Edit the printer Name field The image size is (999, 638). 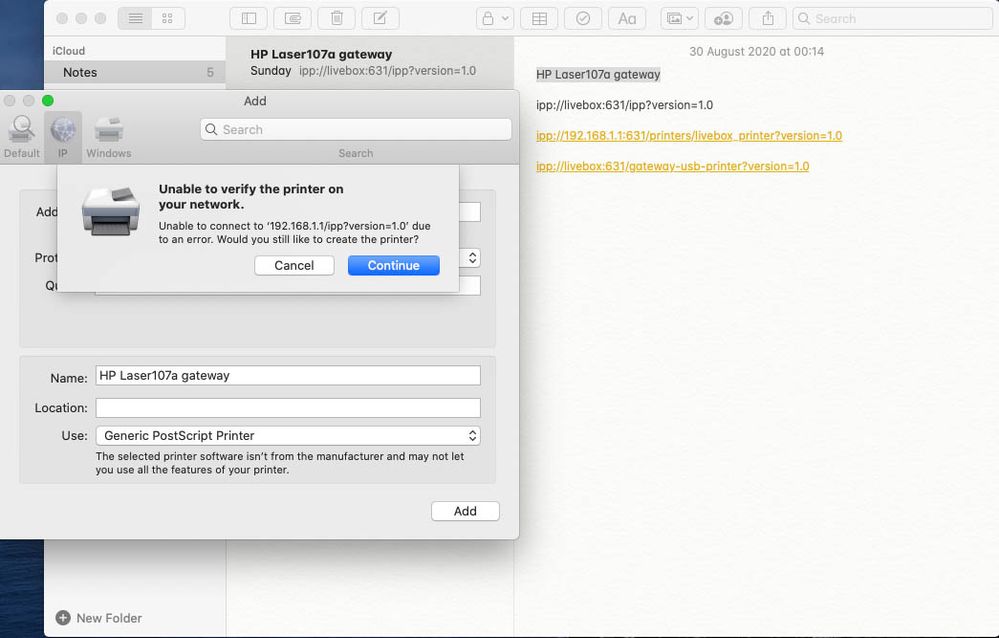(288, 375)
